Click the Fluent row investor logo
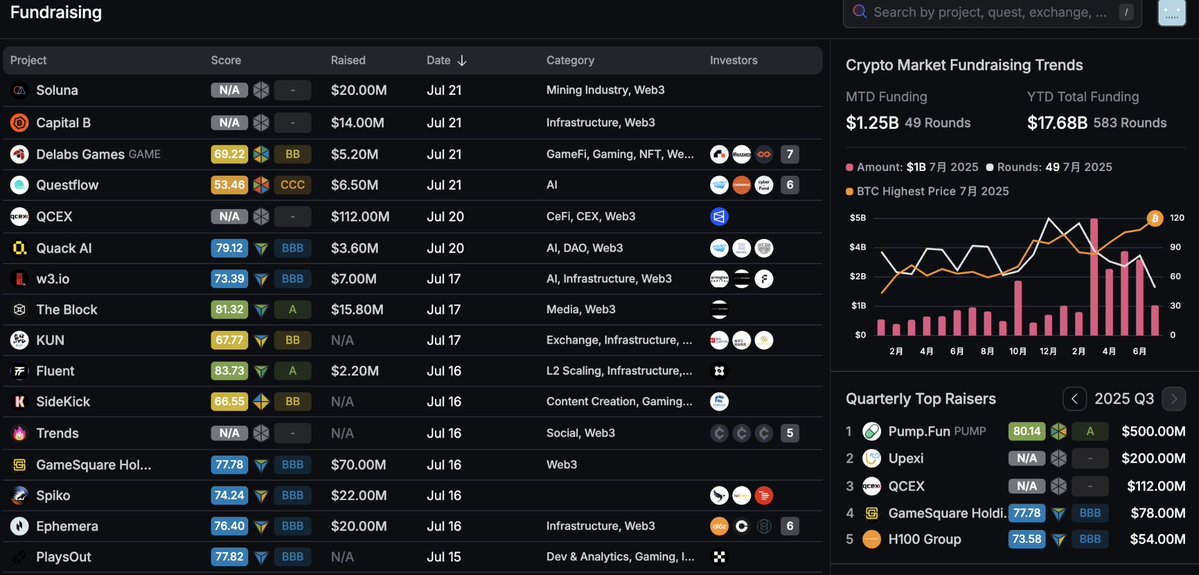 tap(719, 371)
